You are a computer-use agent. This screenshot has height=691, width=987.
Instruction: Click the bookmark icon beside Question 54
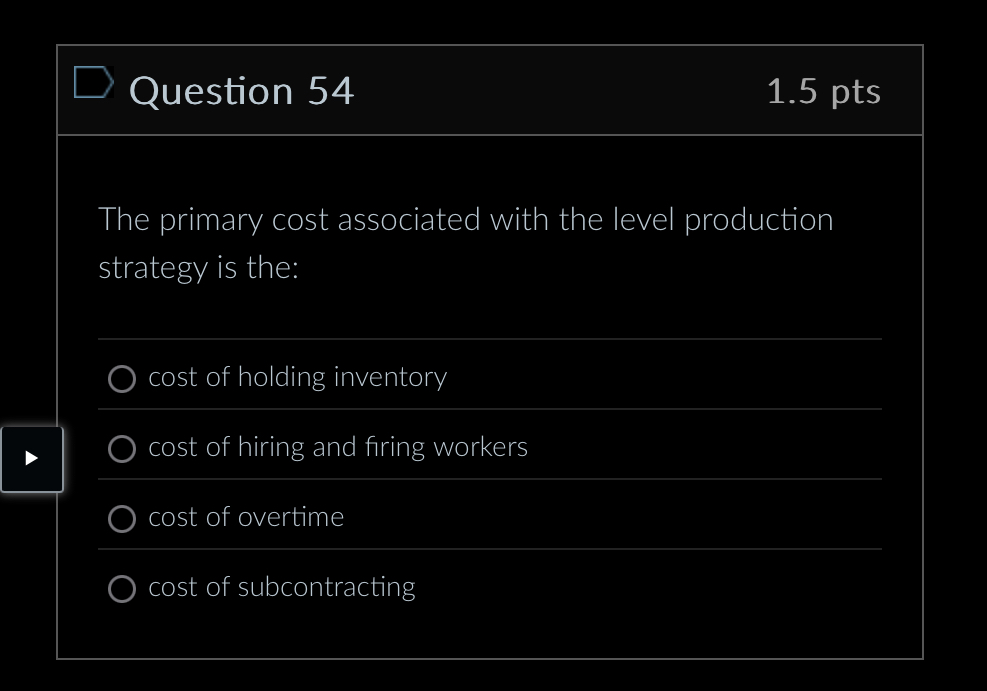click(x=93, y=82)
